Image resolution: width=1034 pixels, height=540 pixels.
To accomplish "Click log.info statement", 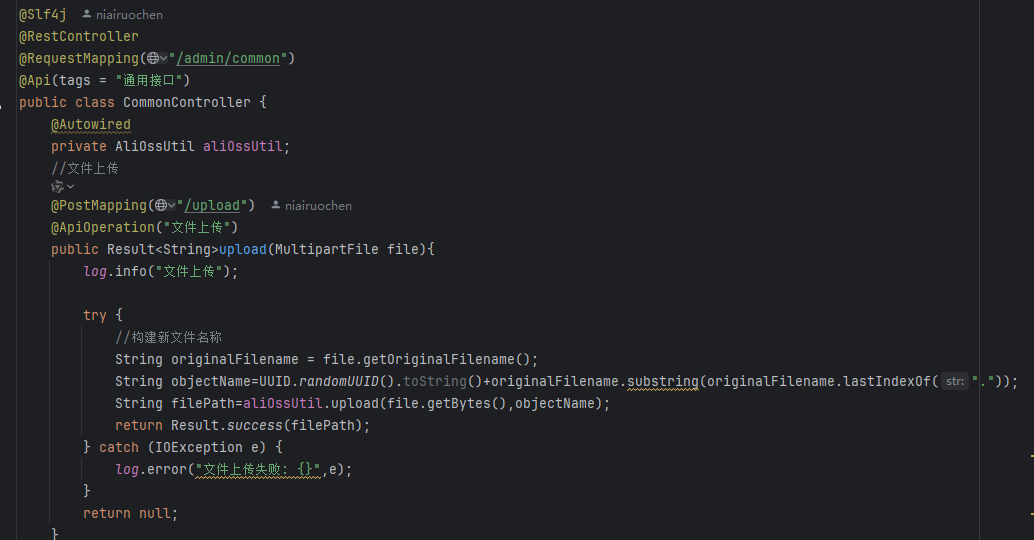I will click(161, 272).
